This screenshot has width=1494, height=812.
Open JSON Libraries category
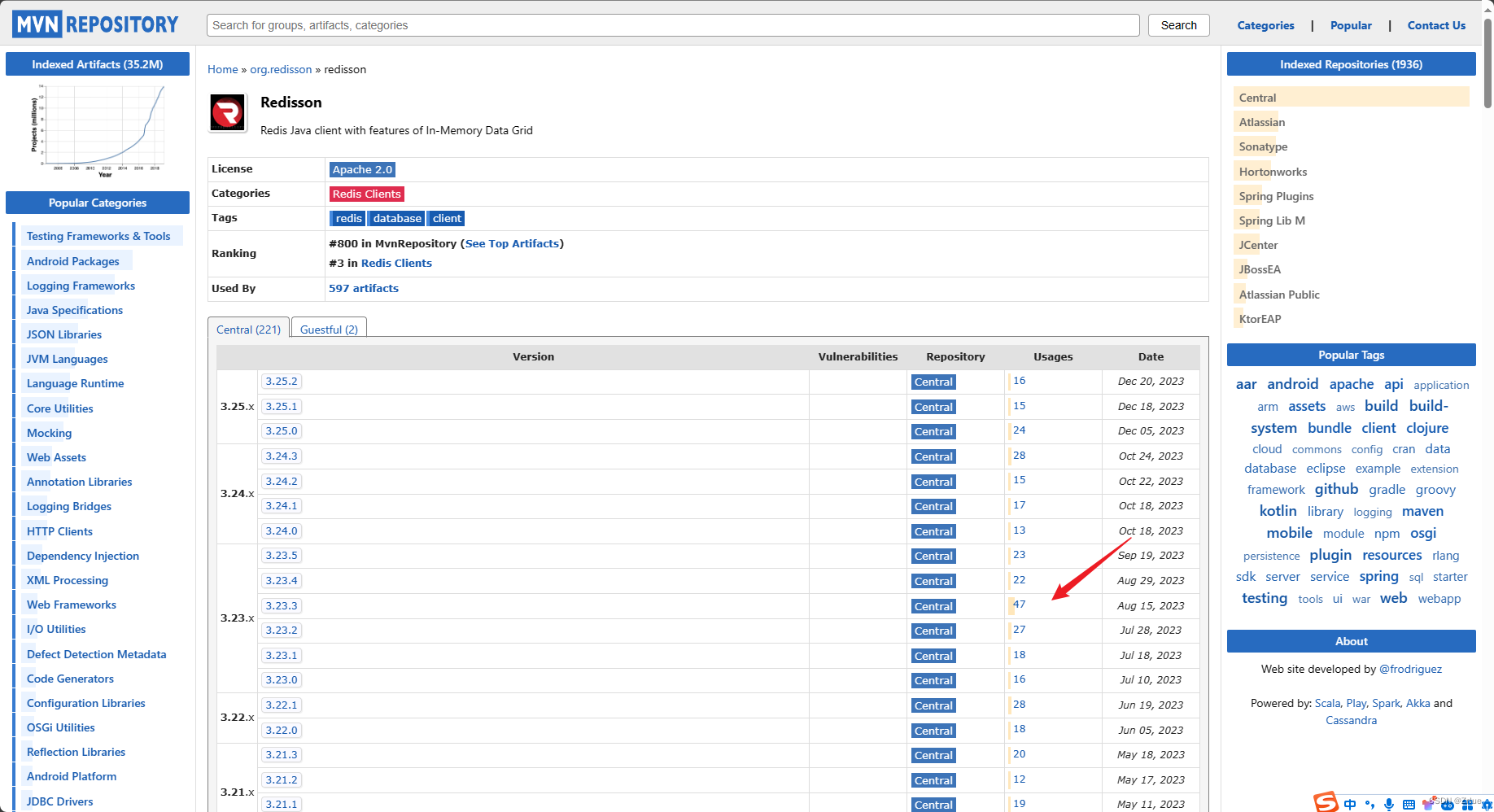tap(64, 334)
